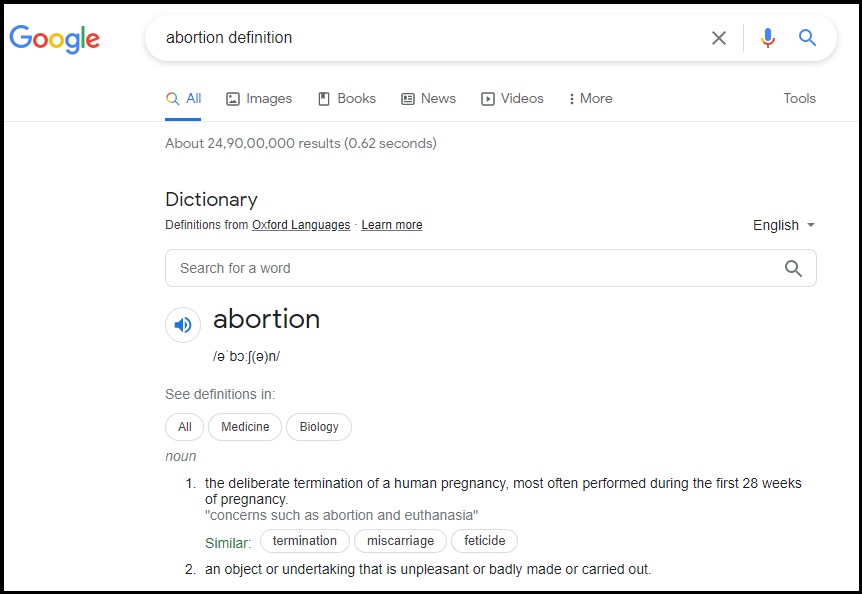Open the English language dropdown
The height and width of the screenshot is (594, 862).
(783, 225)
